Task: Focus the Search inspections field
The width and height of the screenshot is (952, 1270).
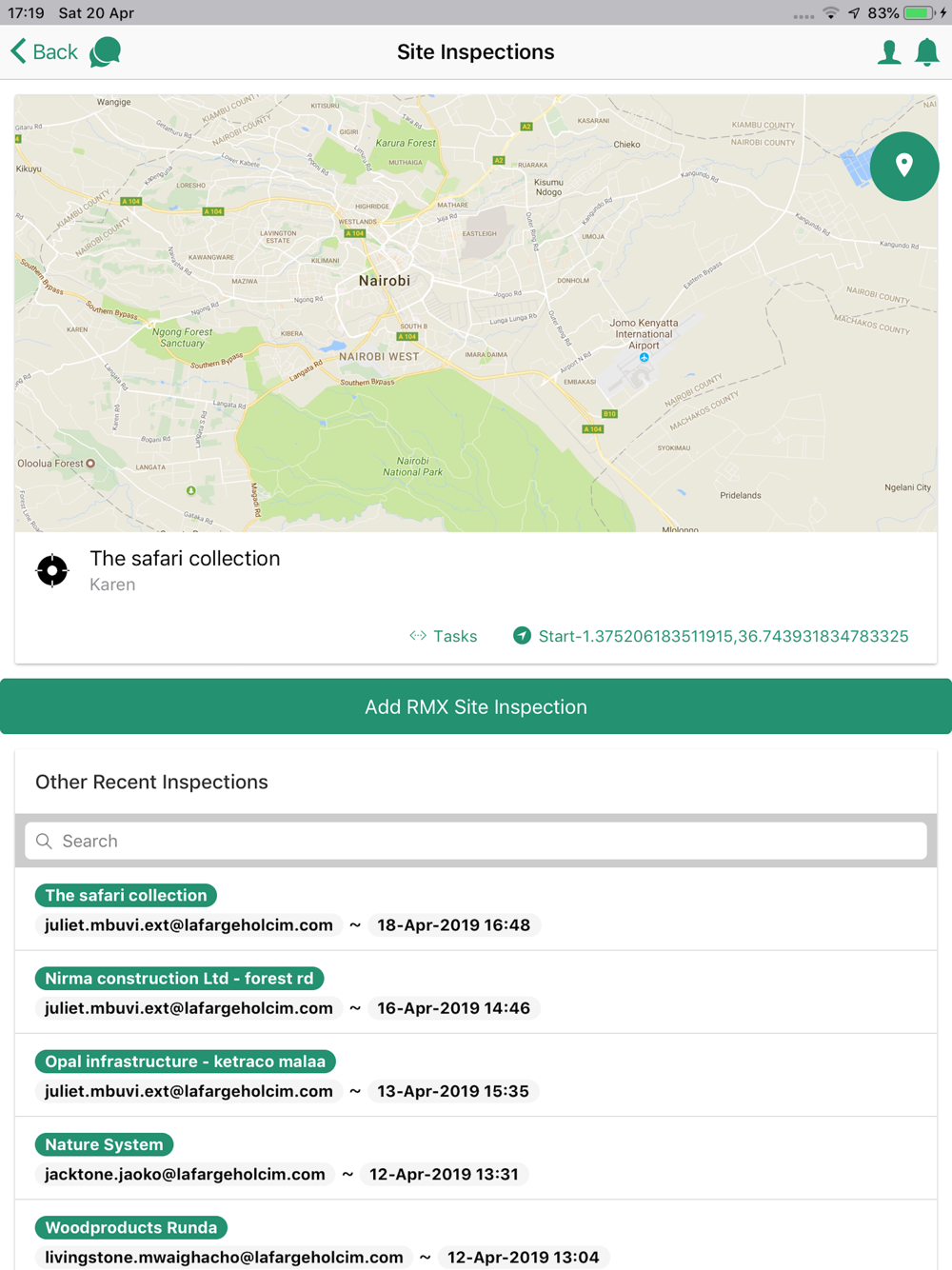Action: pos(476,842)
